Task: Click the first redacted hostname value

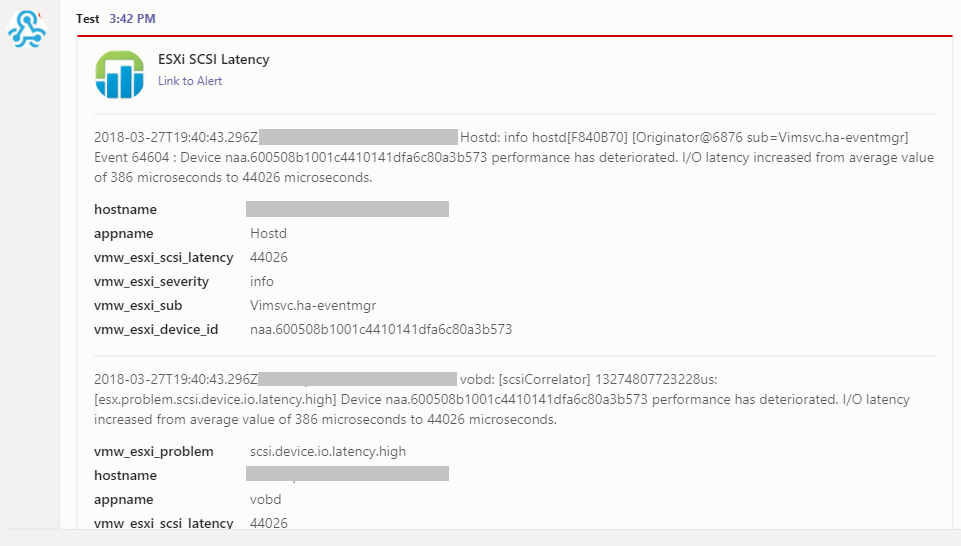Action: (x=348, y=209)
